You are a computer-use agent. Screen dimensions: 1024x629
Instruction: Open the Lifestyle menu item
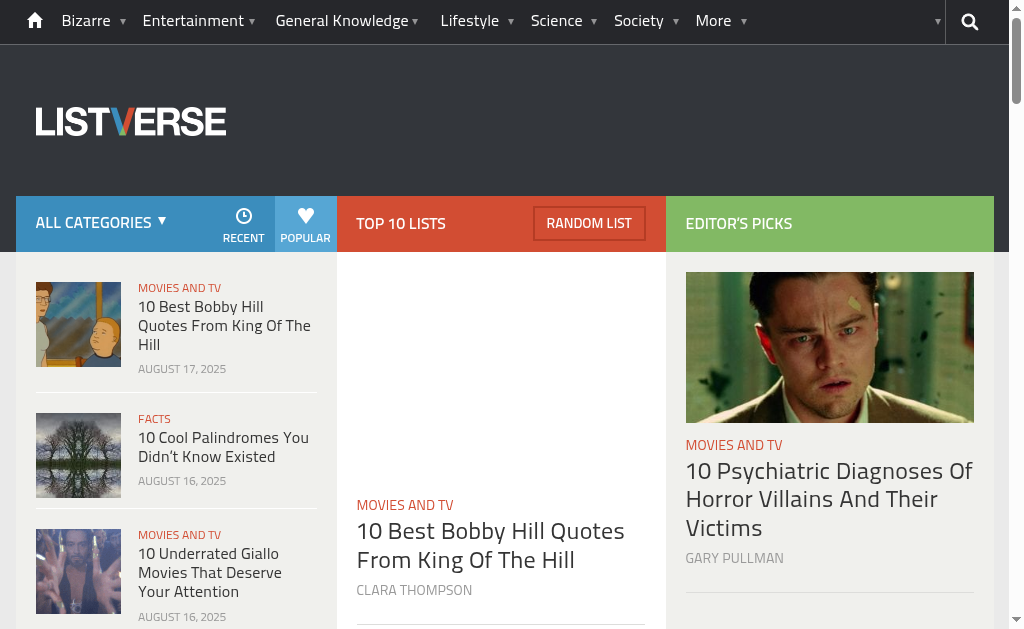470,21
